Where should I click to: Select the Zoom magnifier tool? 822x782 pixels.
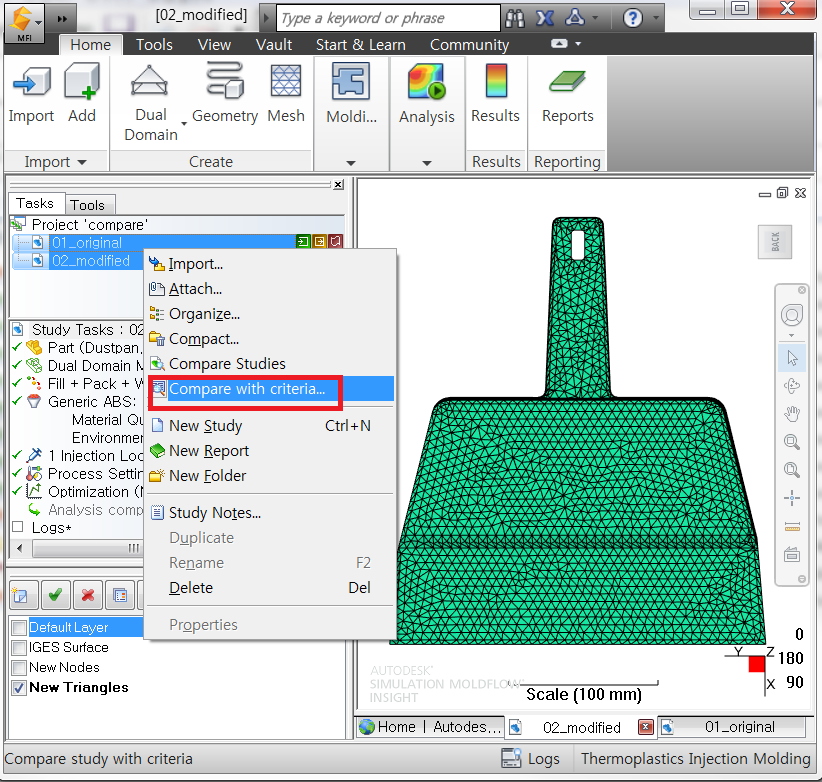pos(792,442)
